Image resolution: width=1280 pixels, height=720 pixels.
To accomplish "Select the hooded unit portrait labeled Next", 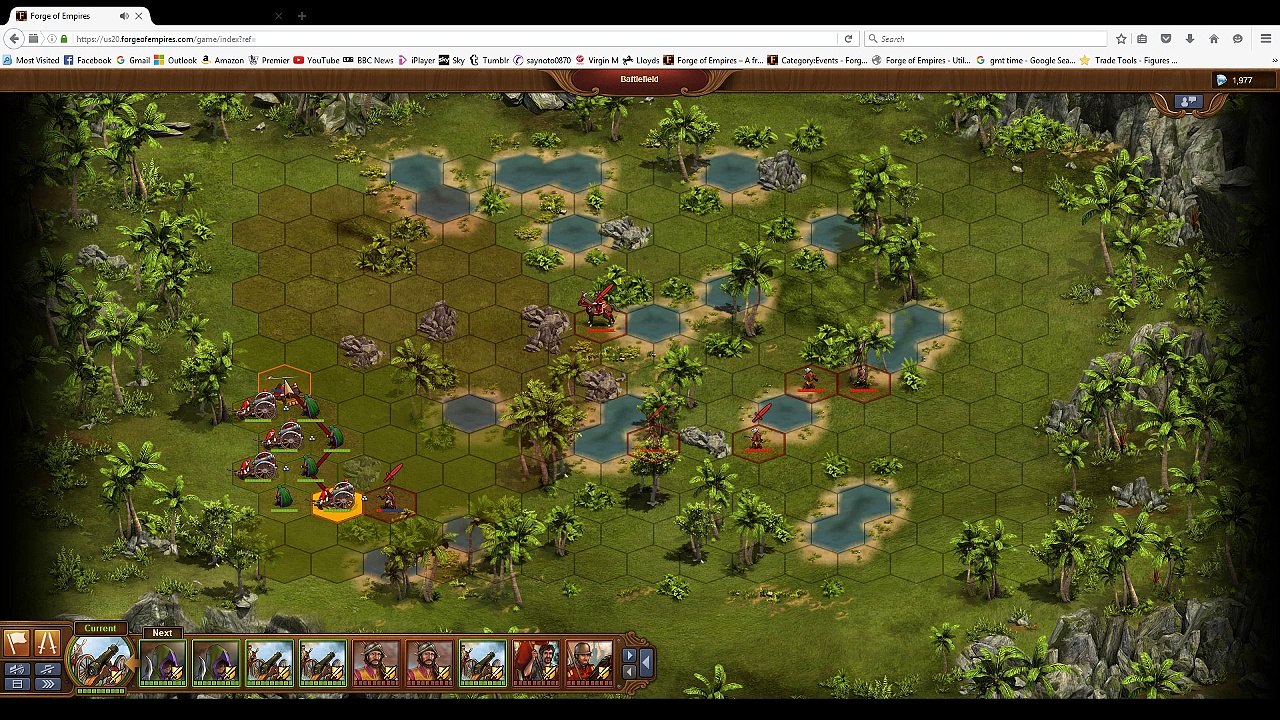I will [x=163, y=663].
